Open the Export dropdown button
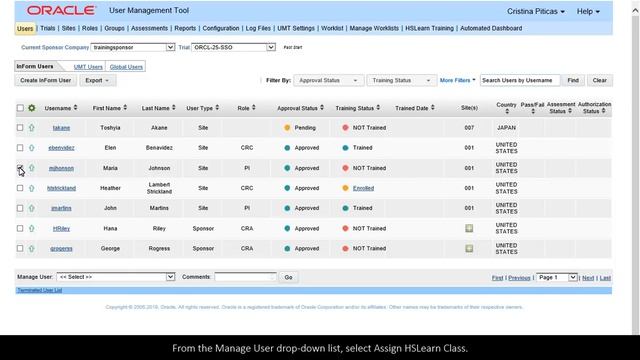The image size is (640, 360). pyautogui.click(x=98, y=80)
